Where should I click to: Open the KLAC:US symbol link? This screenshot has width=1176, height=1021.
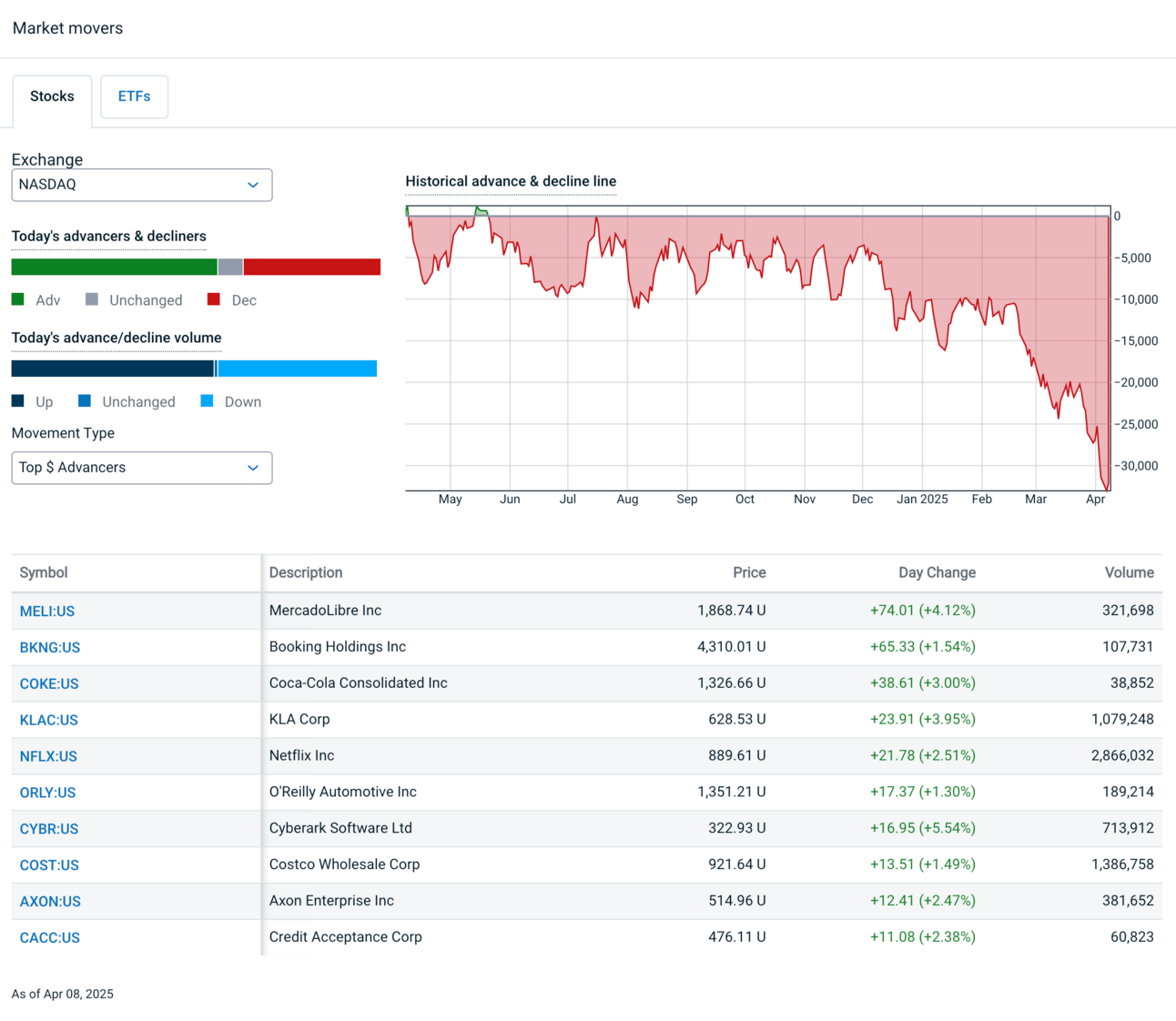click(49, 721)
